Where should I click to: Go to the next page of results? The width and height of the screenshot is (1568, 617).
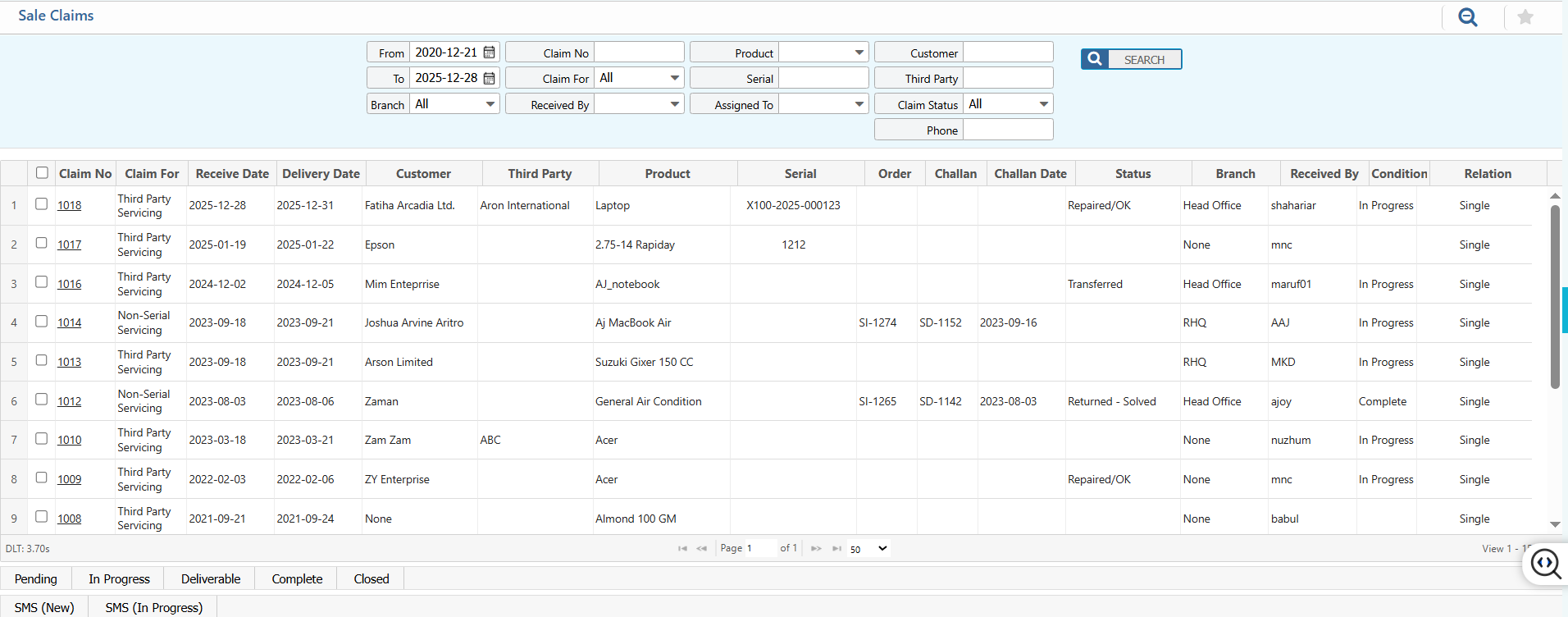[x=816, y=548]
